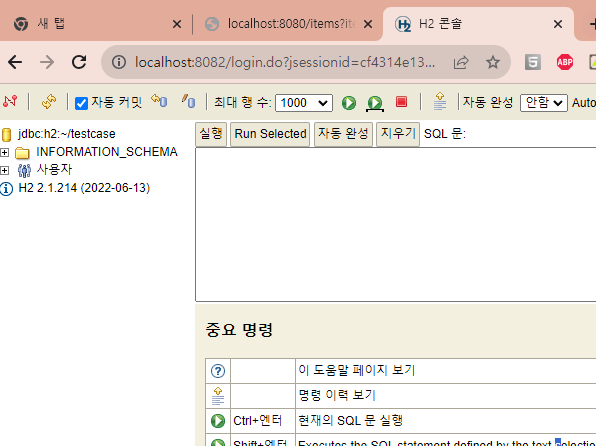This screenshot has width=596, height=446.
Task: Click the ABP Adblock Plus extension icon
Action: (565, 62)
